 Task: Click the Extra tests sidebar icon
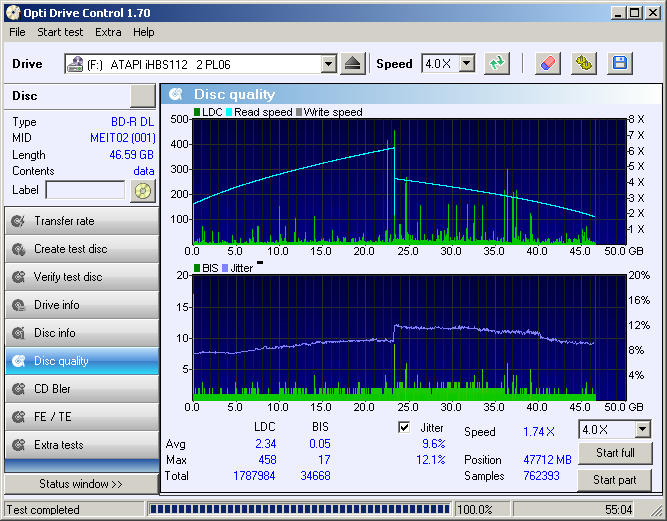[18, 445]
